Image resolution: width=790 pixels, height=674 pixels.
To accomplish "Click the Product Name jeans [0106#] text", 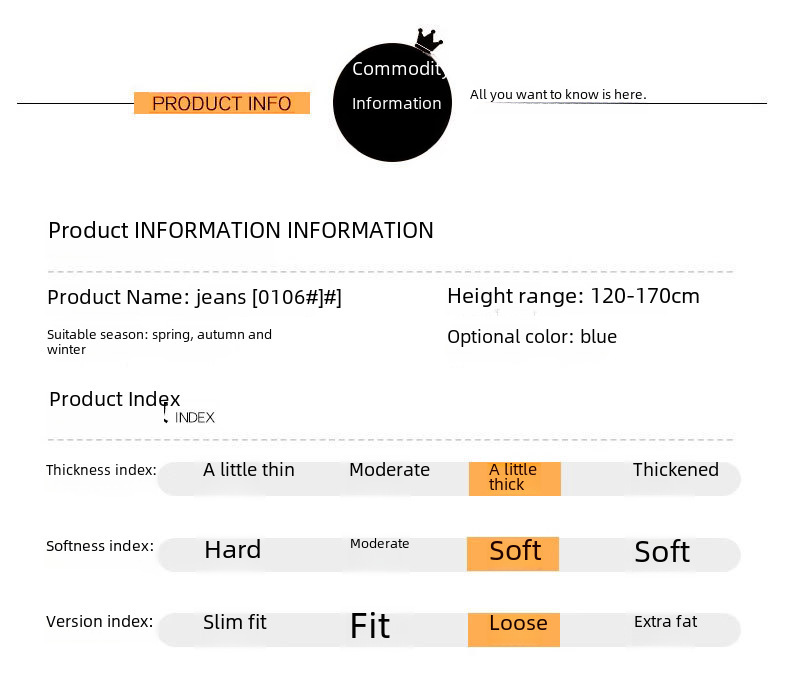I will pyautogui.click(x=195, y=297).
